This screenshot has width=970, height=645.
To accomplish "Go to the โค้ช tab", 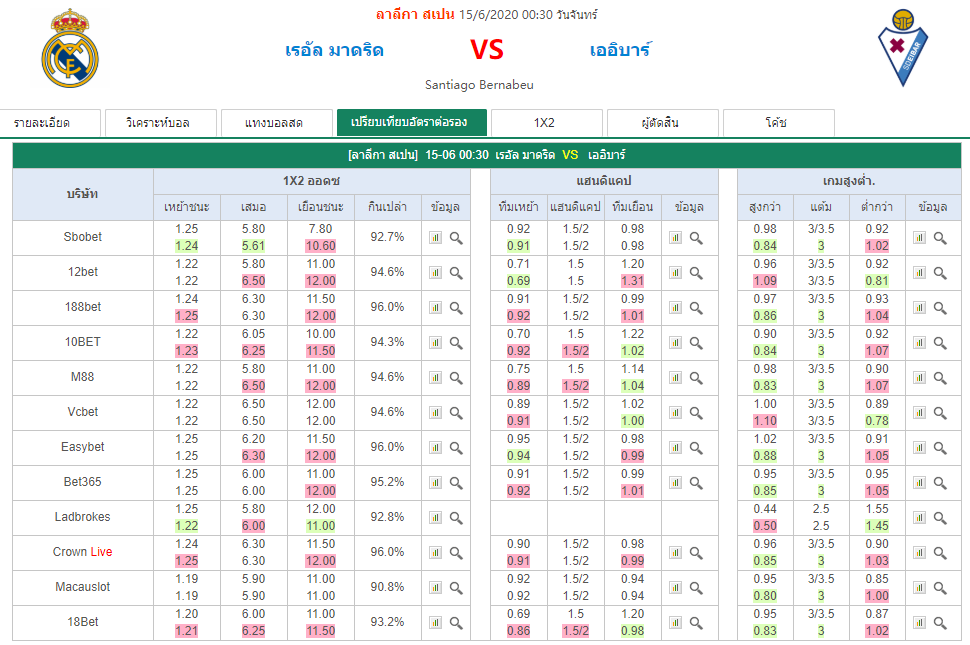I will [779, 122].
